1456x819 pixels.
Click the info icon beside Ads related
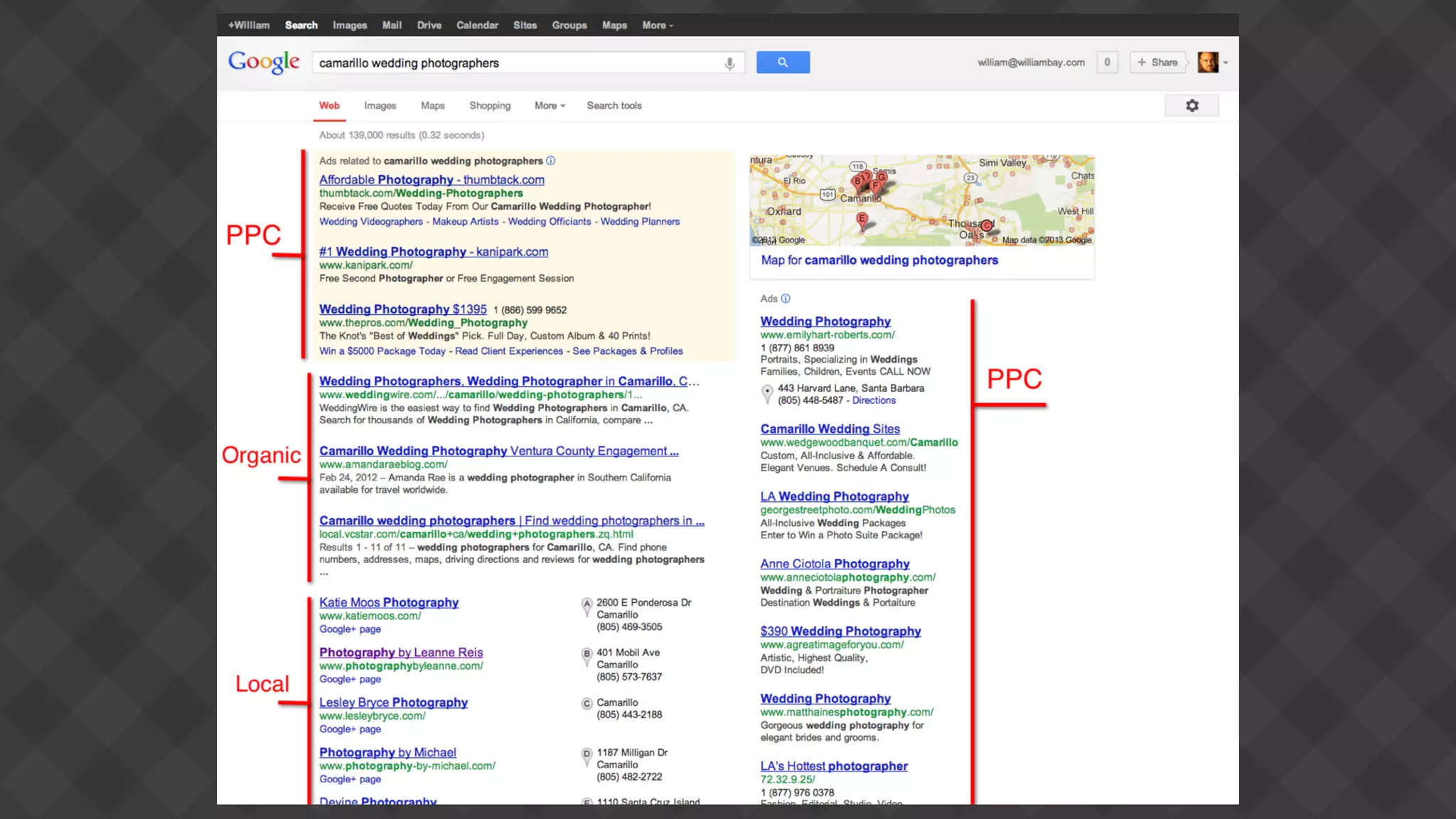point(551,161)
